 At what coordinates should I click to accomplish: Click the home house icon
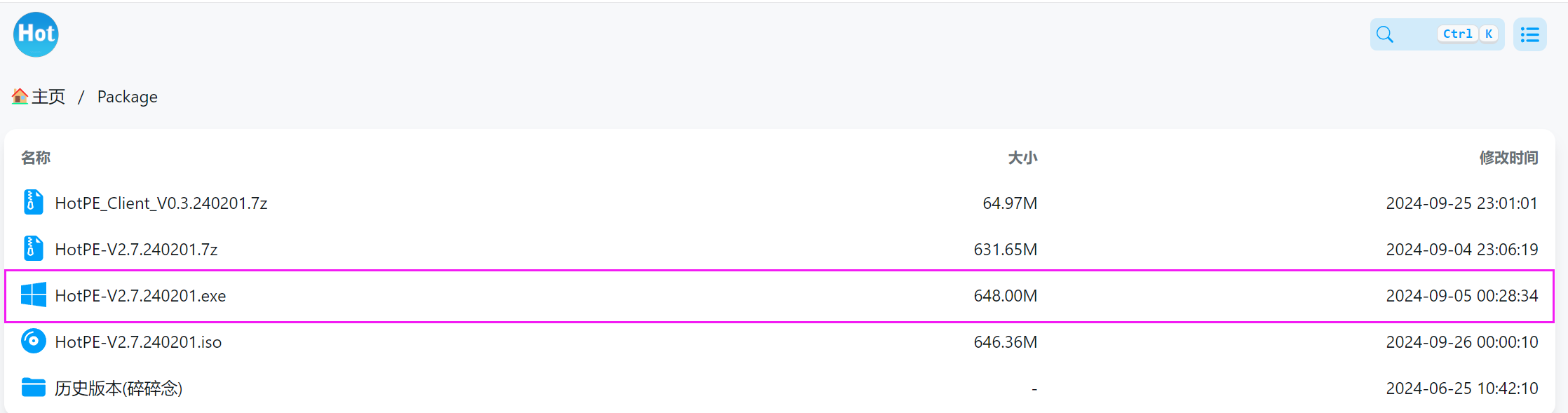[x=20, y=96]
